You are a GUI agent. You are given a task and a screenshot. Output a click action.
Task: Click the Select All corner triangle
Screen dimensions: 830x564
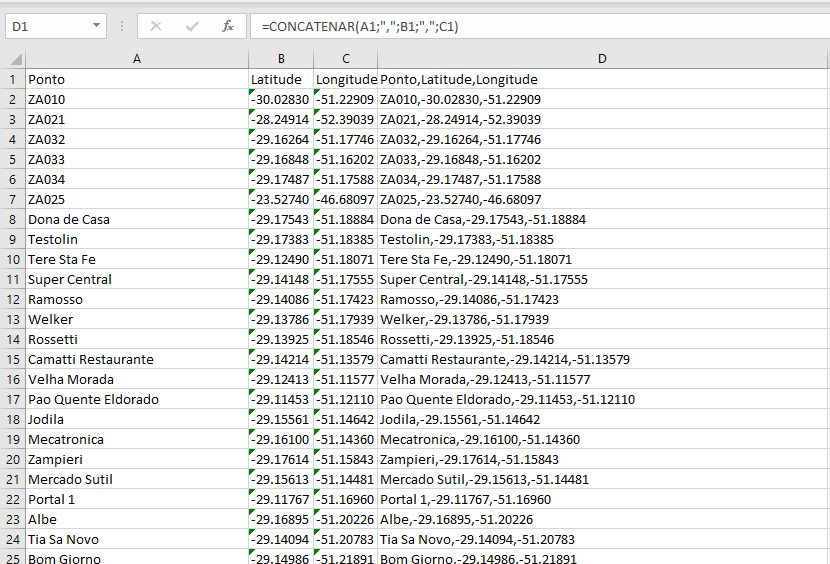(x=13, y=59)
